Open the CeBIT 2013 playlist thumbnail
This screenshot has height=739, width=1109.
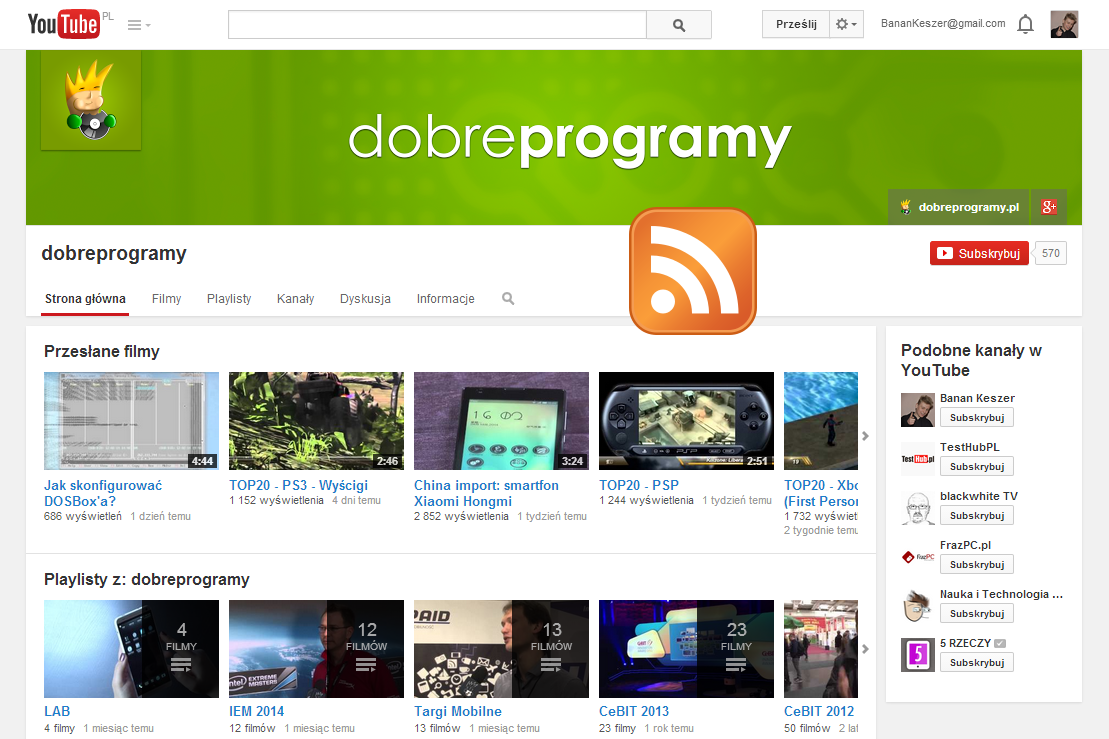(686, 648)
